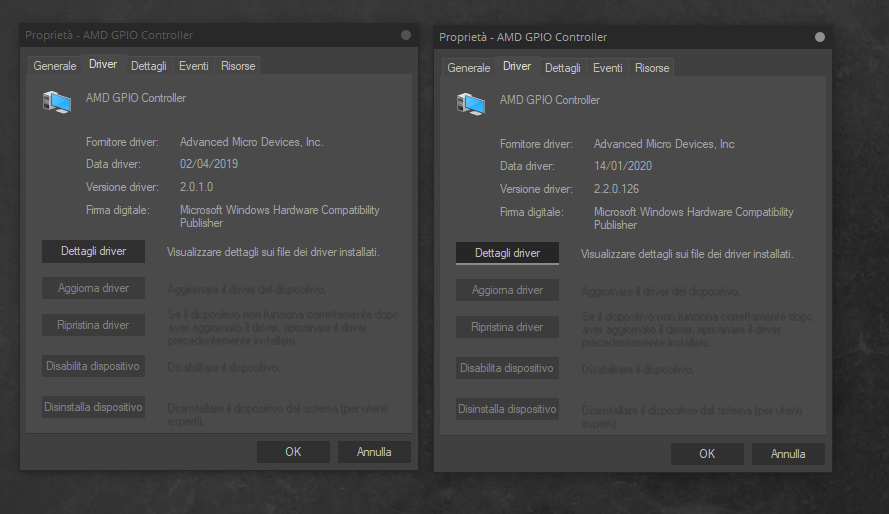Click driver version 2.0.1.0
Screen dimensions: 889x514
point(196,186)
